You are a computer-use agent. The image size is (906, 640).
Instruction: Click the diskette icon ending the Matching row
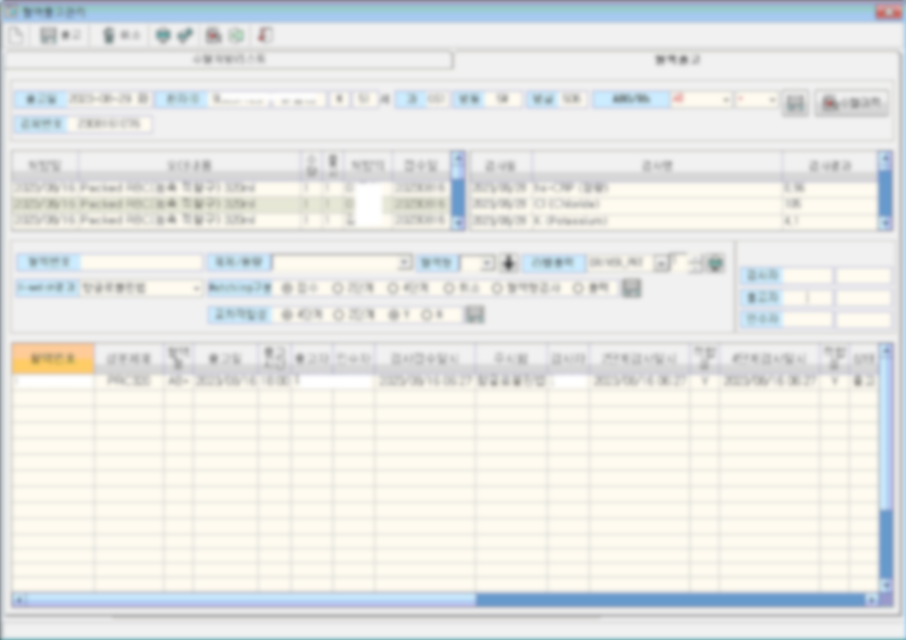(x=631, y=288)
